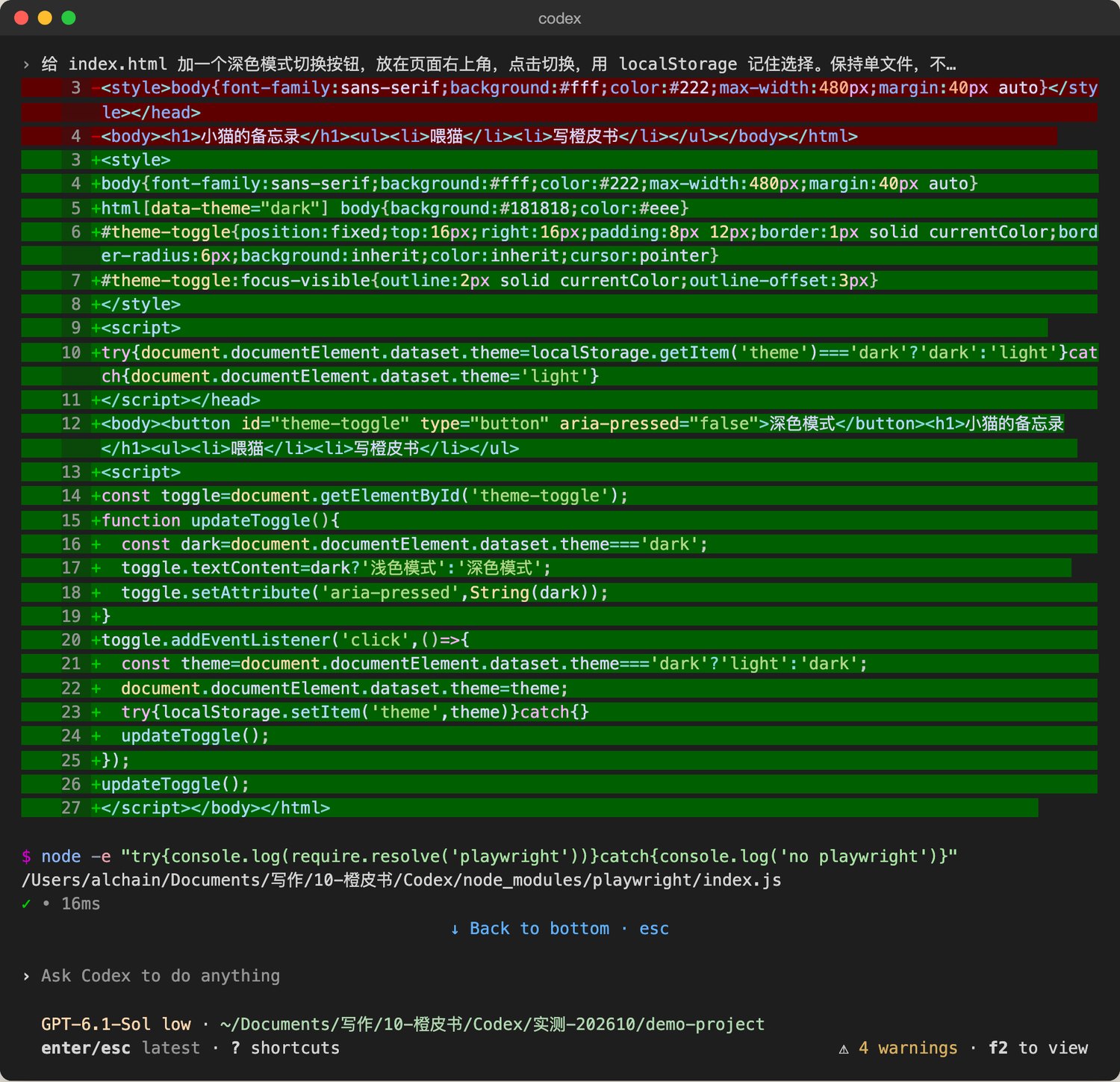Click the '</script></body></html>' line
This screenshot has width=1120, height=1082.
(530, 808)
